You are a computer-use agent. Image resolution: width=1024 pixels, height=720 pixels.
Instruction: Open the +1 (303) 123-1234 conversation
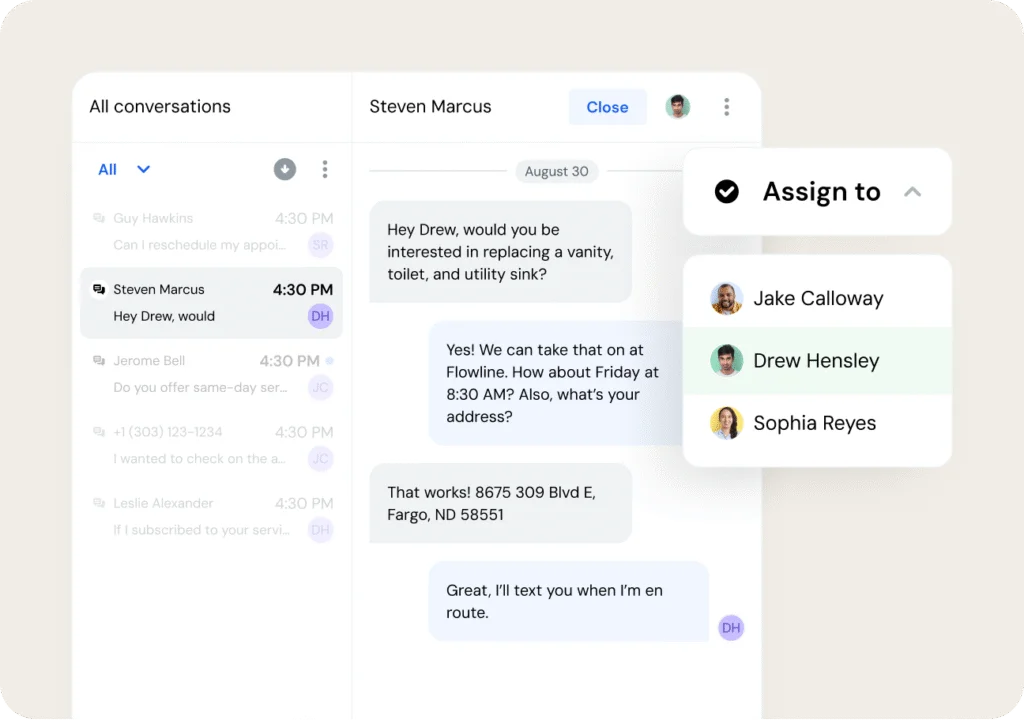point(200,445)
